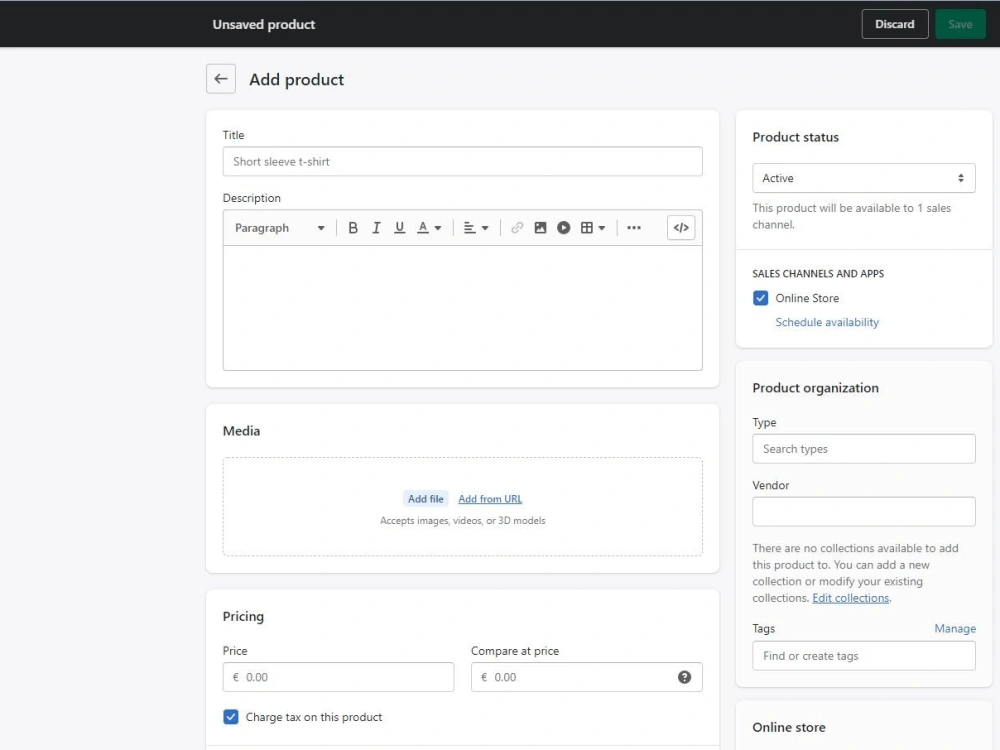Toggle italic formatting in description editor

tap(376, 228)
